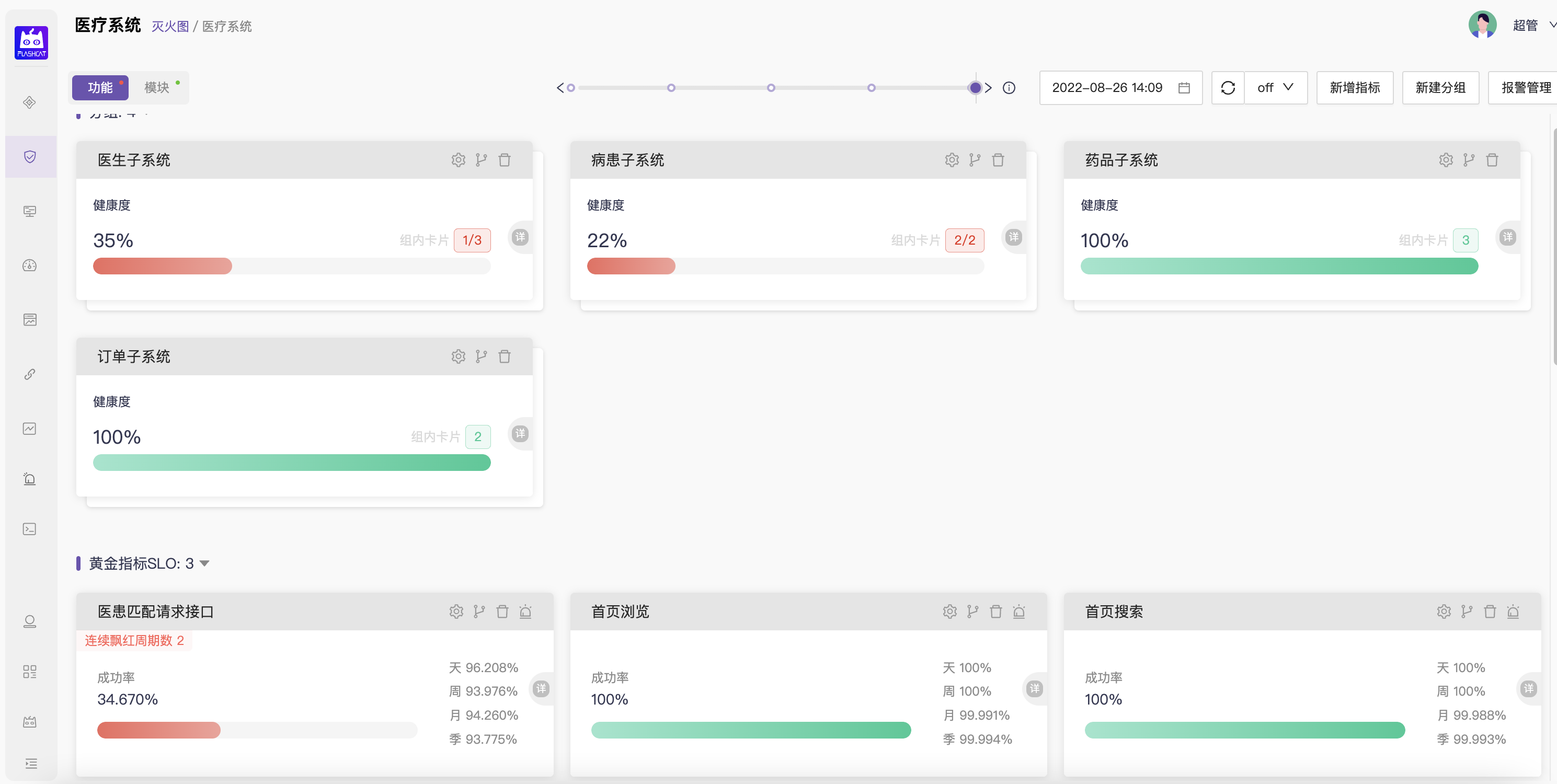Image resolution: width=1557 pixels, height=784 pixels.
Task: Open the alarm bell icon in the sidebar
Action: [30, 478]
